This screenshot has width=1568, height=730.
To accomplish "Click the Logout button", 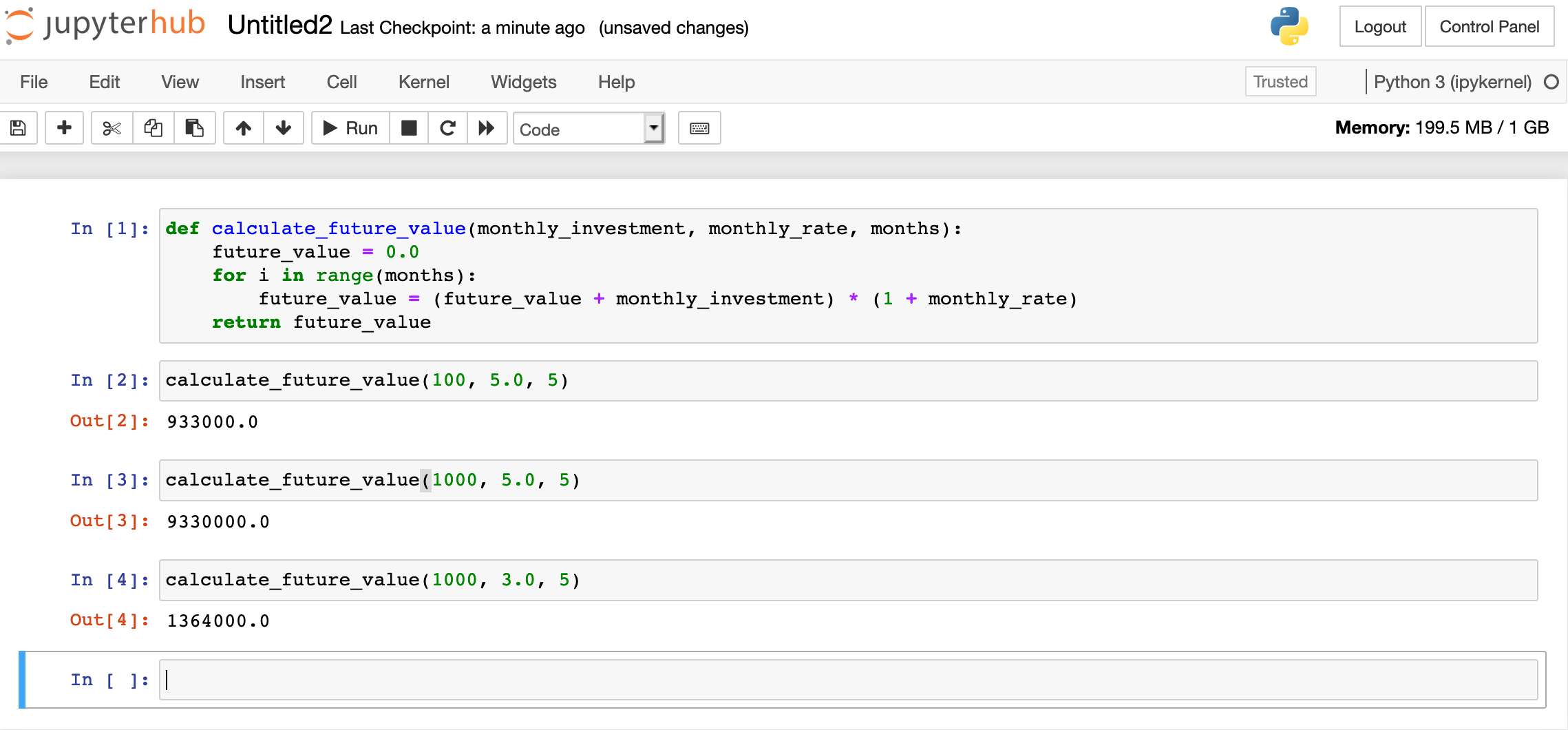I will pos(1380,26).
